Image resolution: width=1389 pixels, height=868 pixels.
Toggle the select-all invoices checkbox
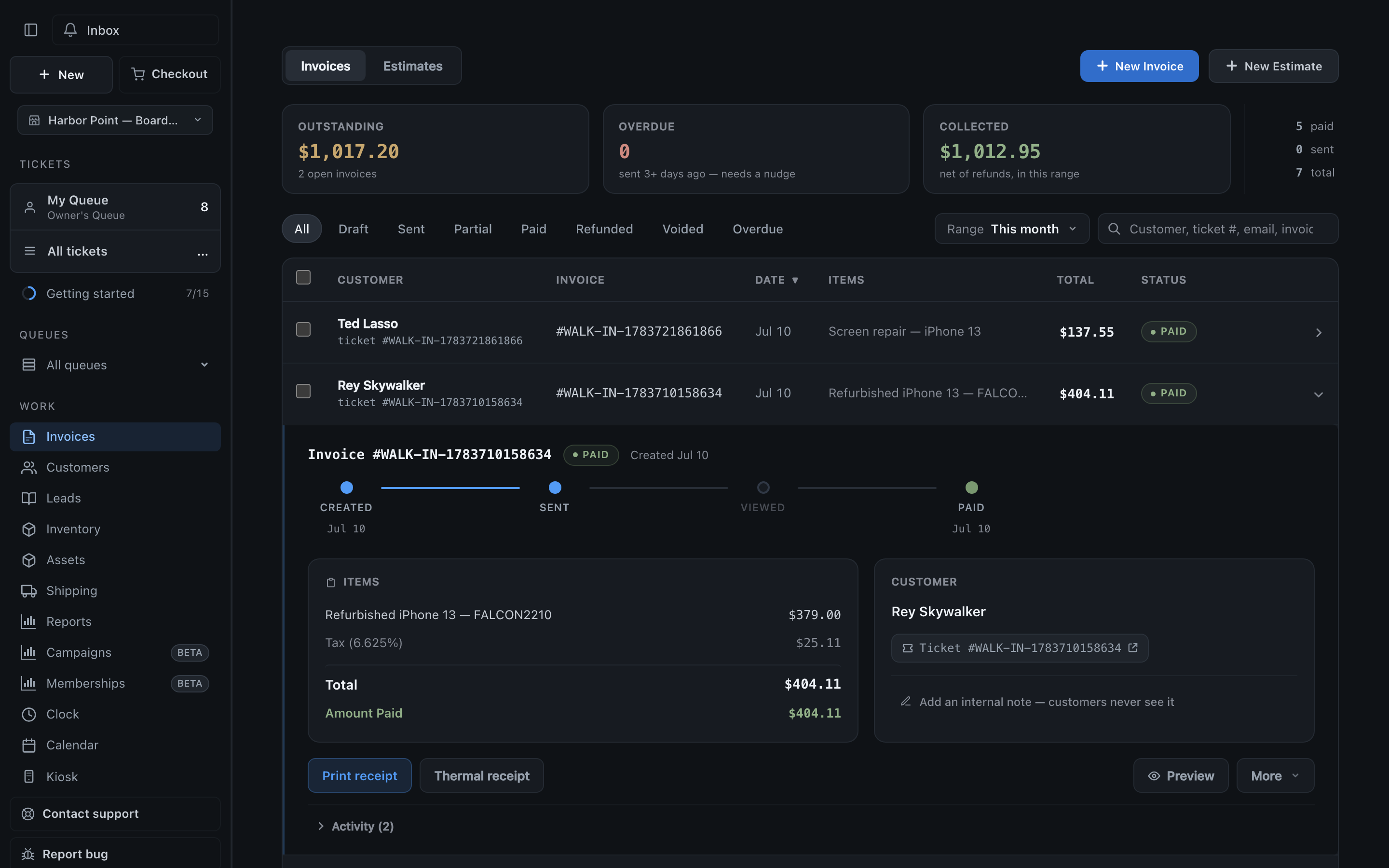(x=303, y=277)
